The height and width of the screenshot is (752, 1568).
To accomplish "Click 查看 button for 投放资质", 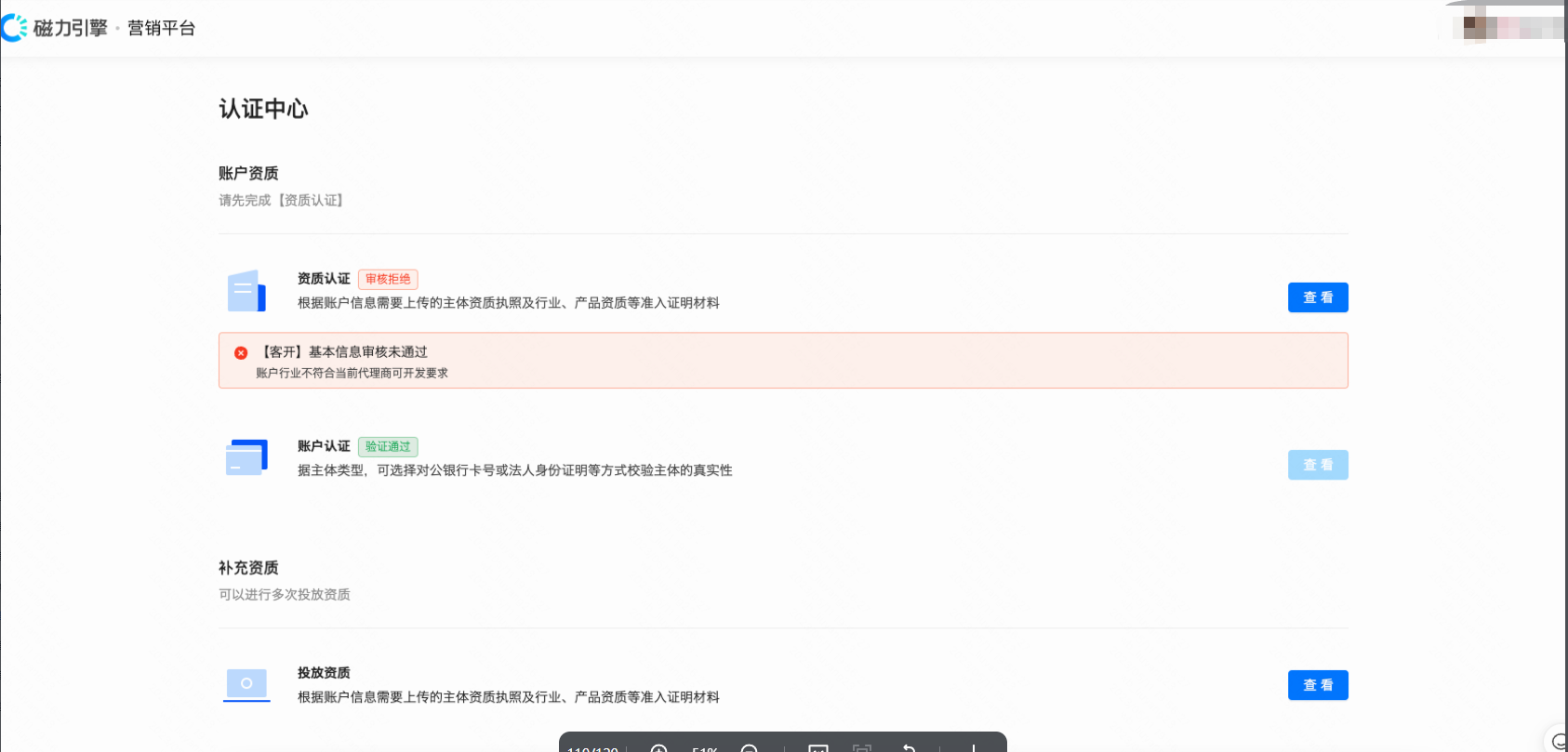I will click(1317, 685).
